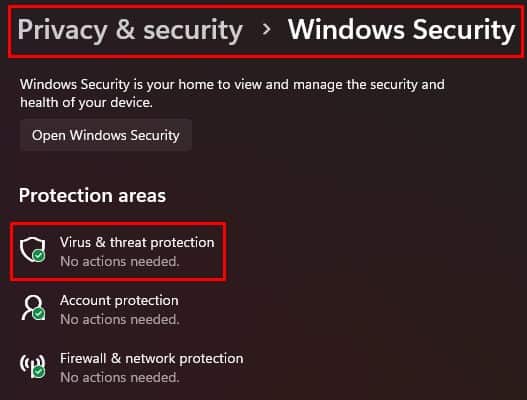Click the Windows Security breadcrumb title
The image size is (527, 400).
(401, 30)
